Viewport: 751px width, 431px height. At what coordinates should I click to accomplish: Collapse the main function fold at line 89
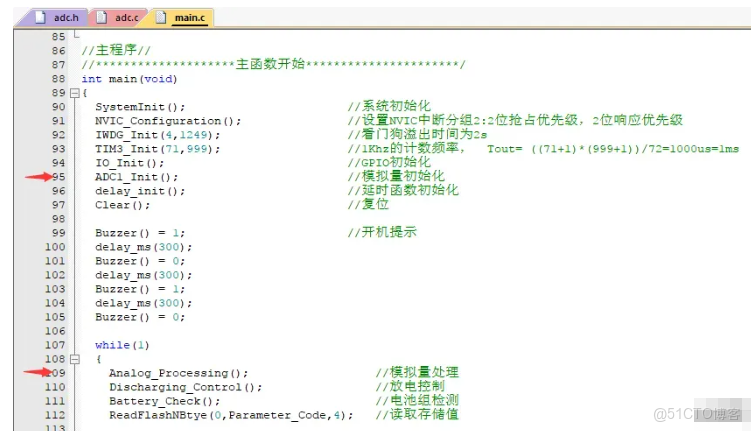point(74,93)
